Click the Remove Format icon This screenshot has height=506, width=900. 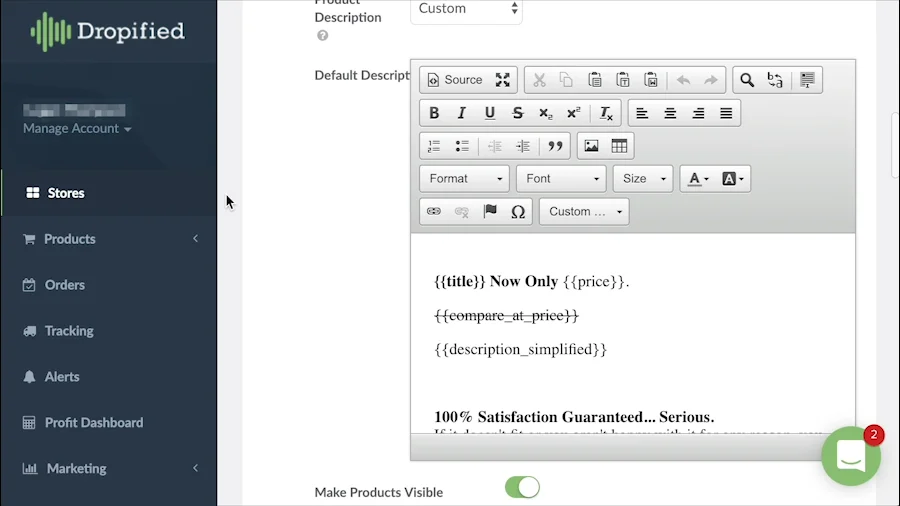[x=606, y=113]
